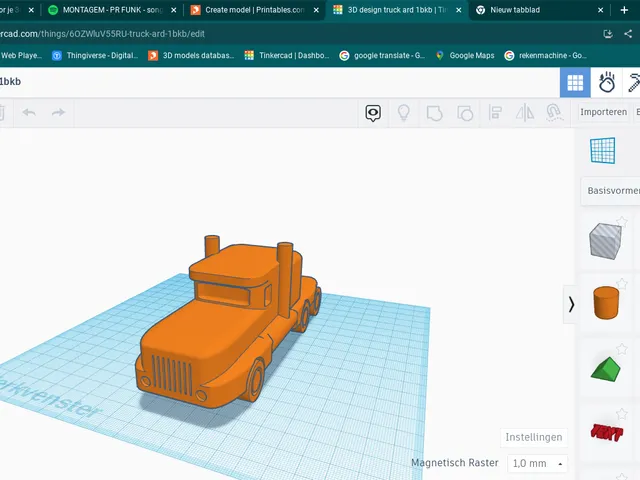Image resolution: width=640 pixels, height=480 pixels.
Task: Undo the last action
Action: point(29,112)
